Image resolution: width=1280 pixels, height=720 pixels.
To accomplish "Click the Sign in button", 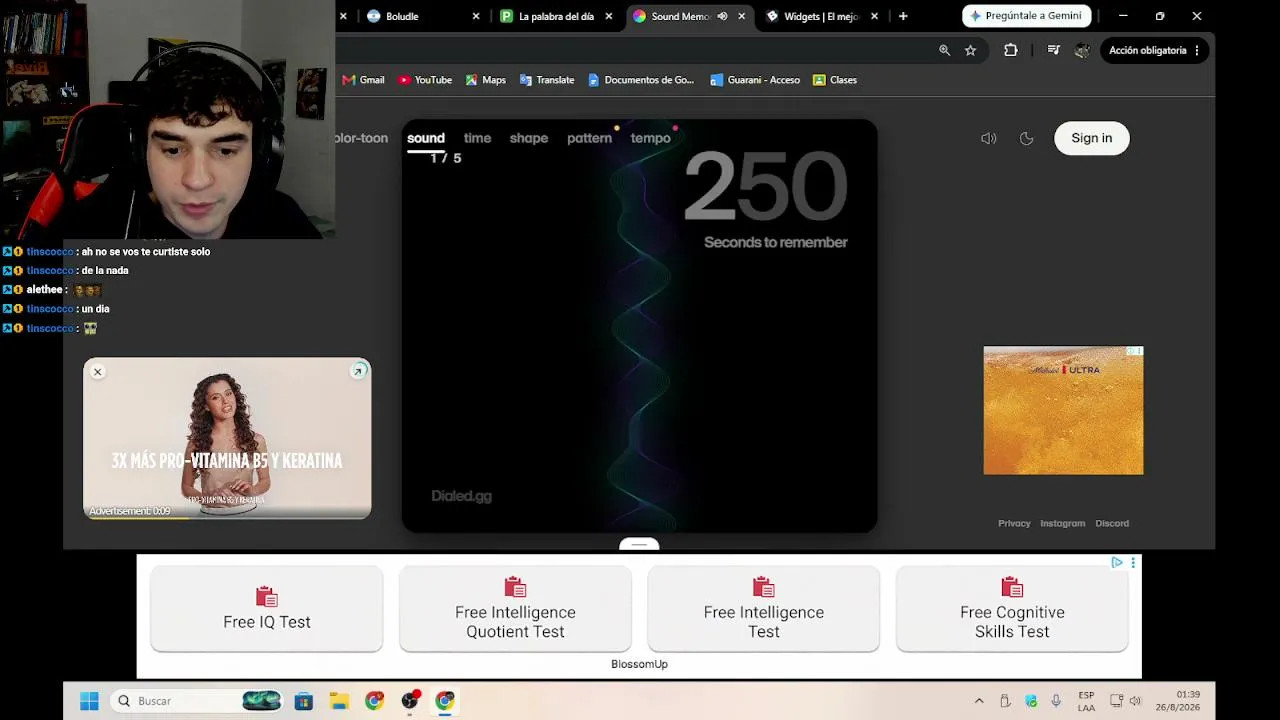I will [x=1091, y=138].
